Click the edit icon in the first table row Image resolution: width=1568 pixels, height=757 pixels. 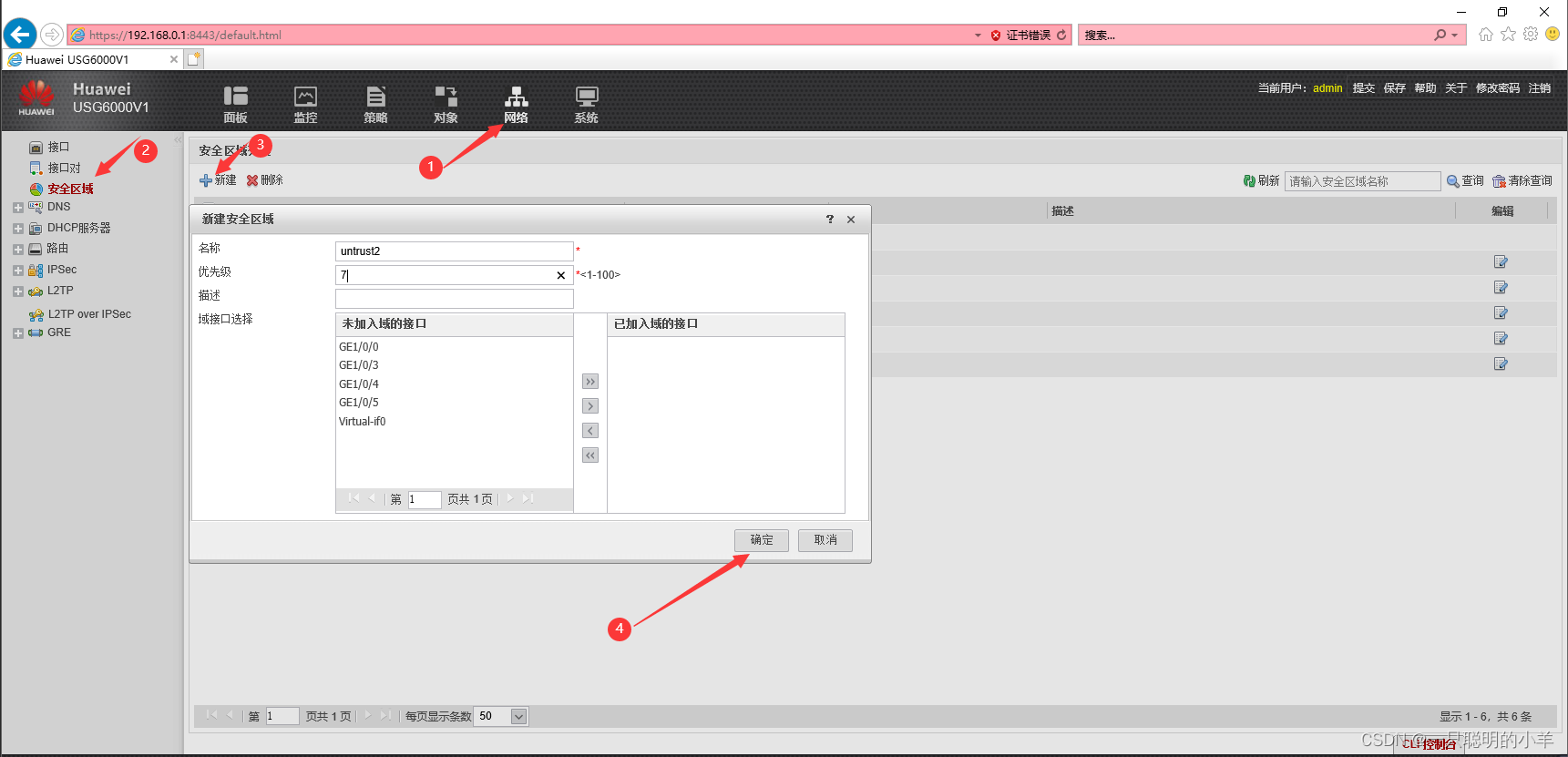[x=1501, y=262]
